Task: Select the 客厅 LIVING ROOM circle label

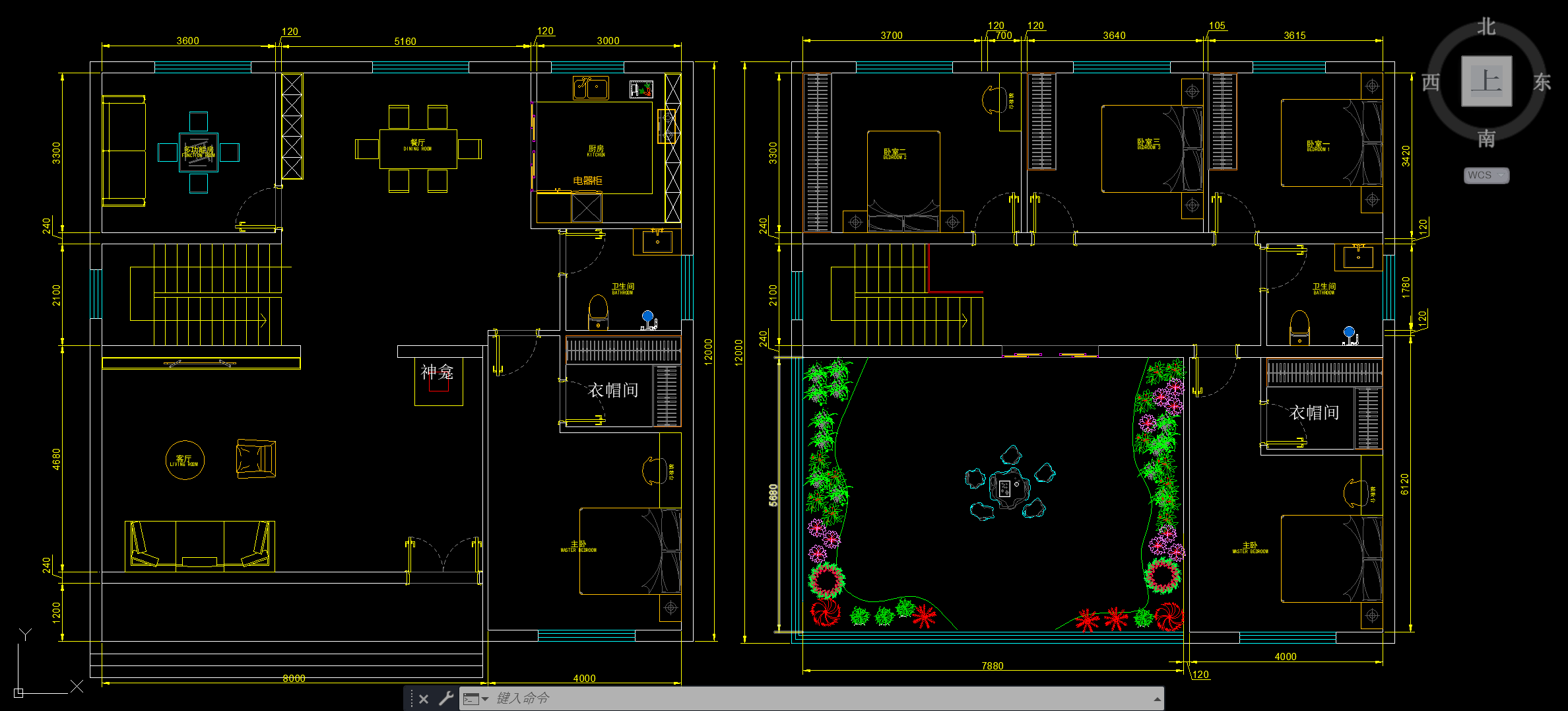Action: point(184,460)
